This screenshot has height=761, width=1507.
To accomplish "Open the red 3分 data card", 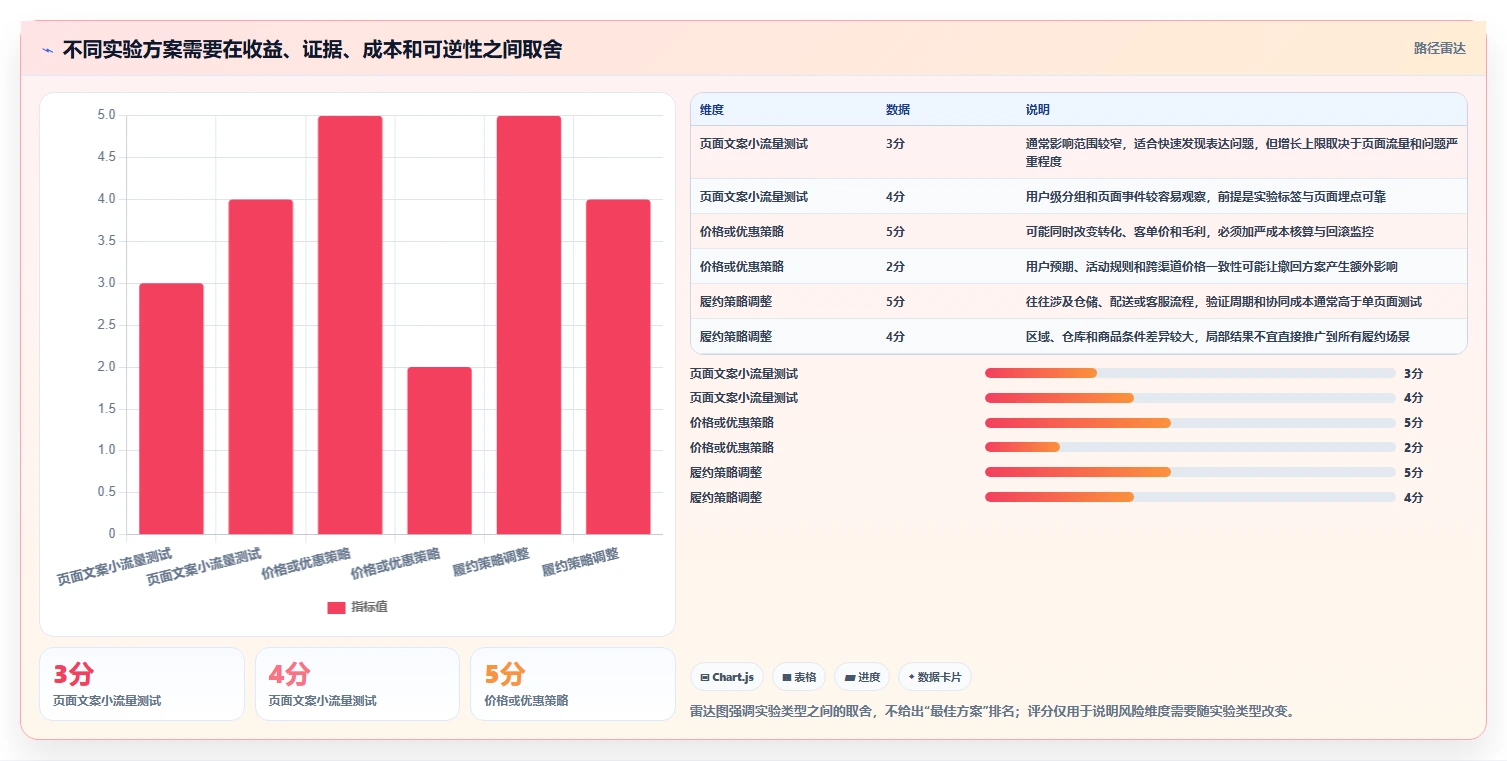I will [142, 684].
